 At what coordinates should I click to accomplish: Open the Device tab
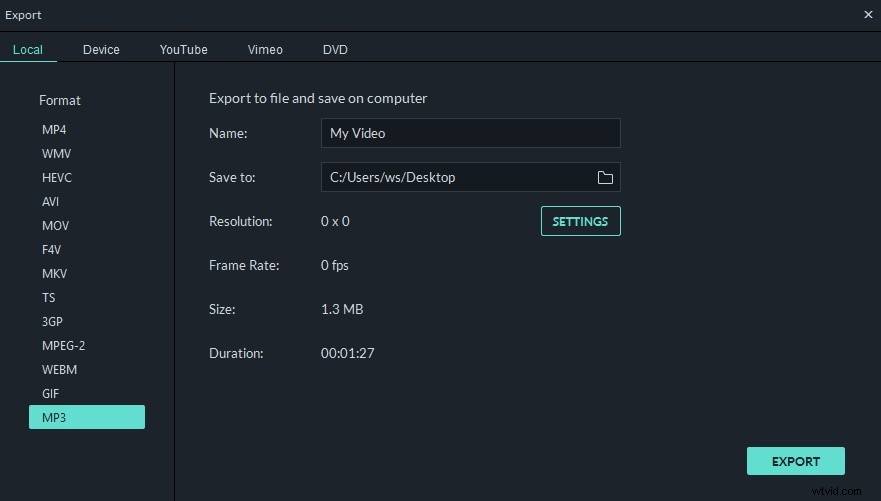point(101,49)
